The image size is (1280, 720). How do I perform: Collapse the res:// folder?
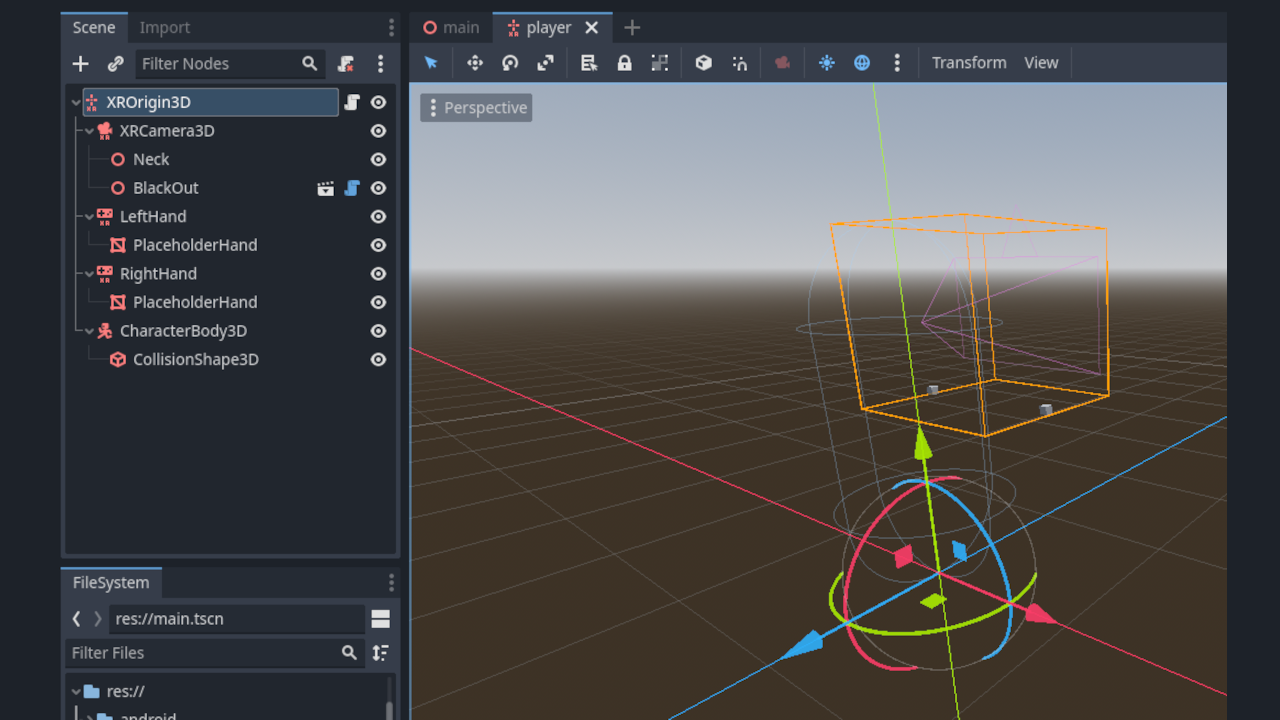(x=76, y=691)
